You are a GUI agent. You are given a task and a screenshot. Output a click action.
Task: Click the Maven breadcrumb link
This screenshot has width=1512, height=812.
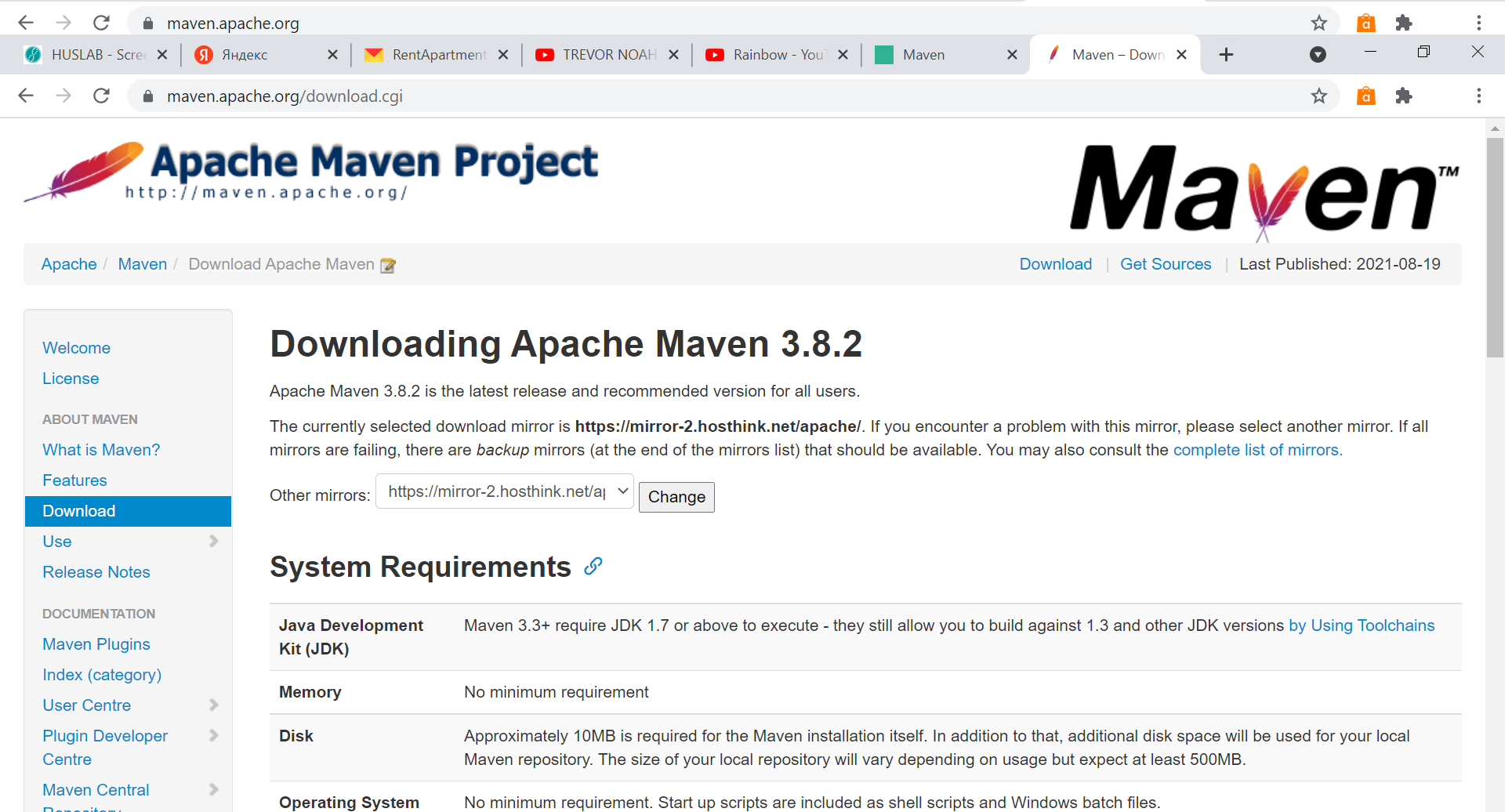(x=143, y=264)
